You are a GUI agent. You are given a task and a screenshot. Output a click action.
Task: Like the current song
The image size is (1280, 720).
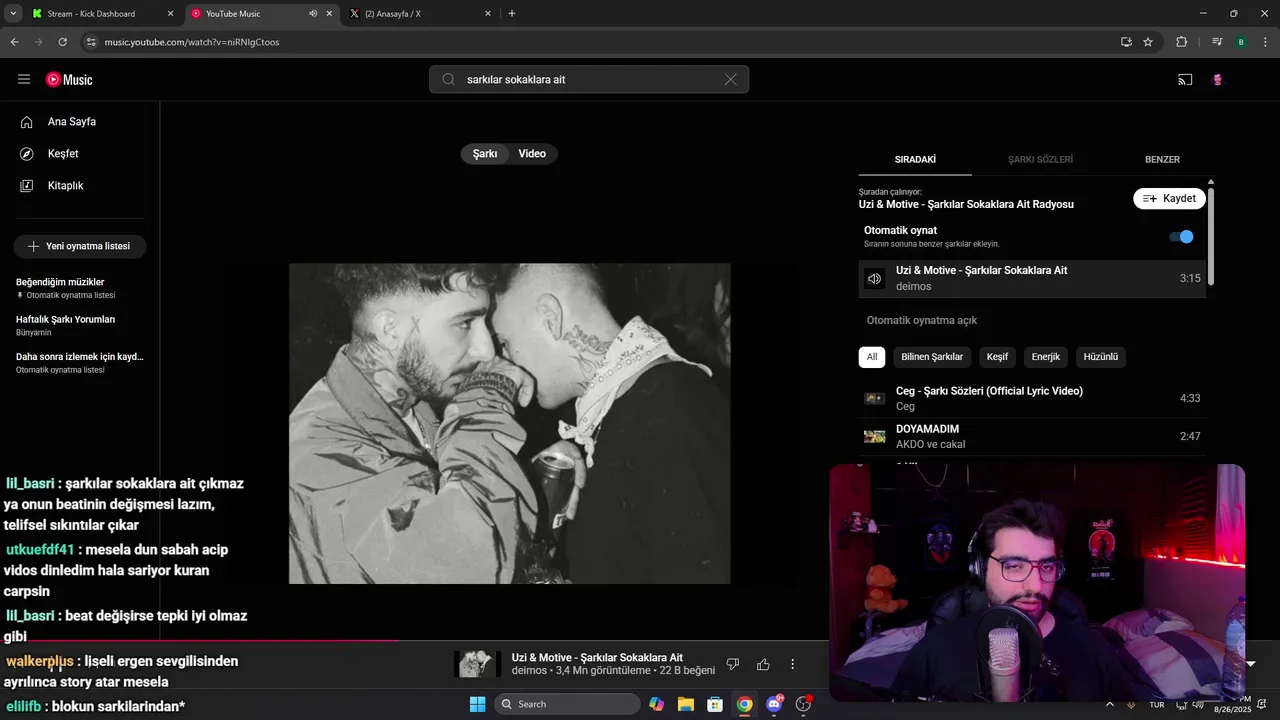pos(763,664)
